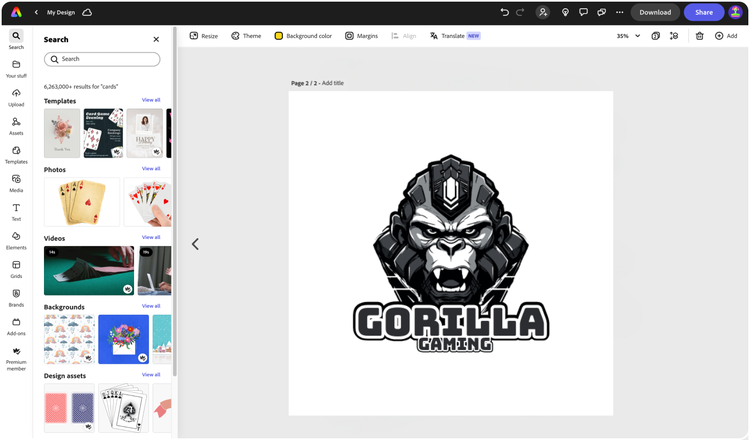View all Videos results

click(x=151, y=237)
